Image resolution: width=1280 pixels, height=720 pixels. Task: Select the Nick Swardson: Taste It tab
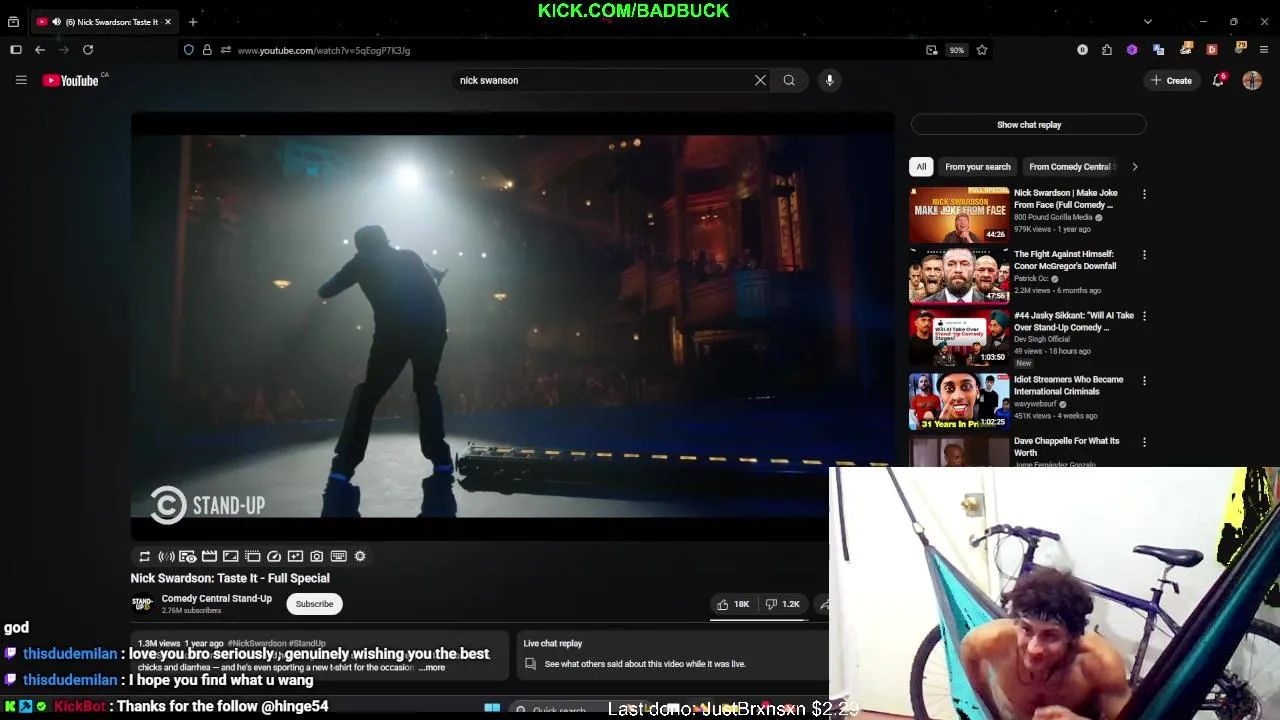(x=104, y=22)
